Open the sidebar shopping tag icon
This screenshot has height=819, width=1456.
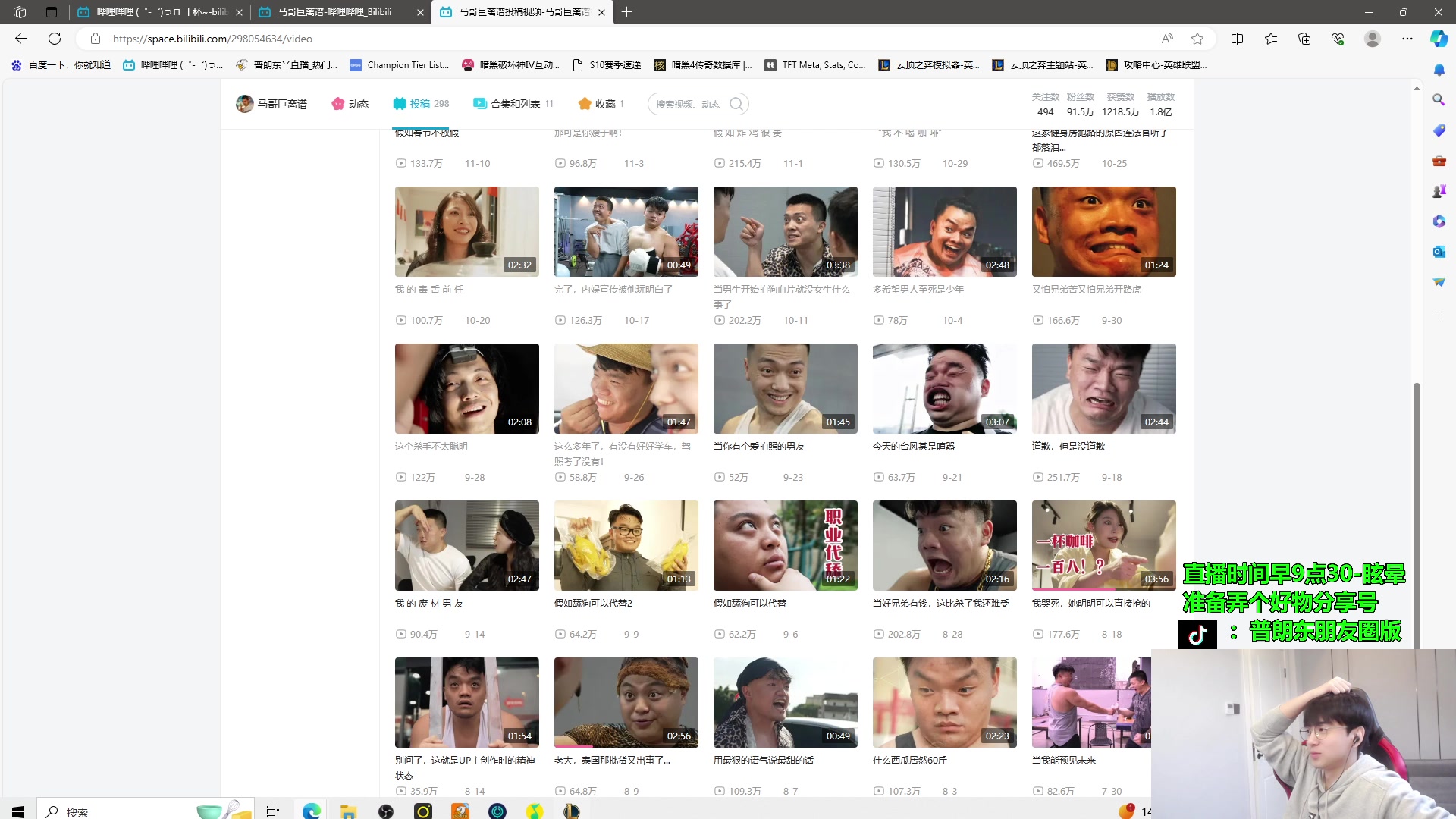(x=1439, y=130)
